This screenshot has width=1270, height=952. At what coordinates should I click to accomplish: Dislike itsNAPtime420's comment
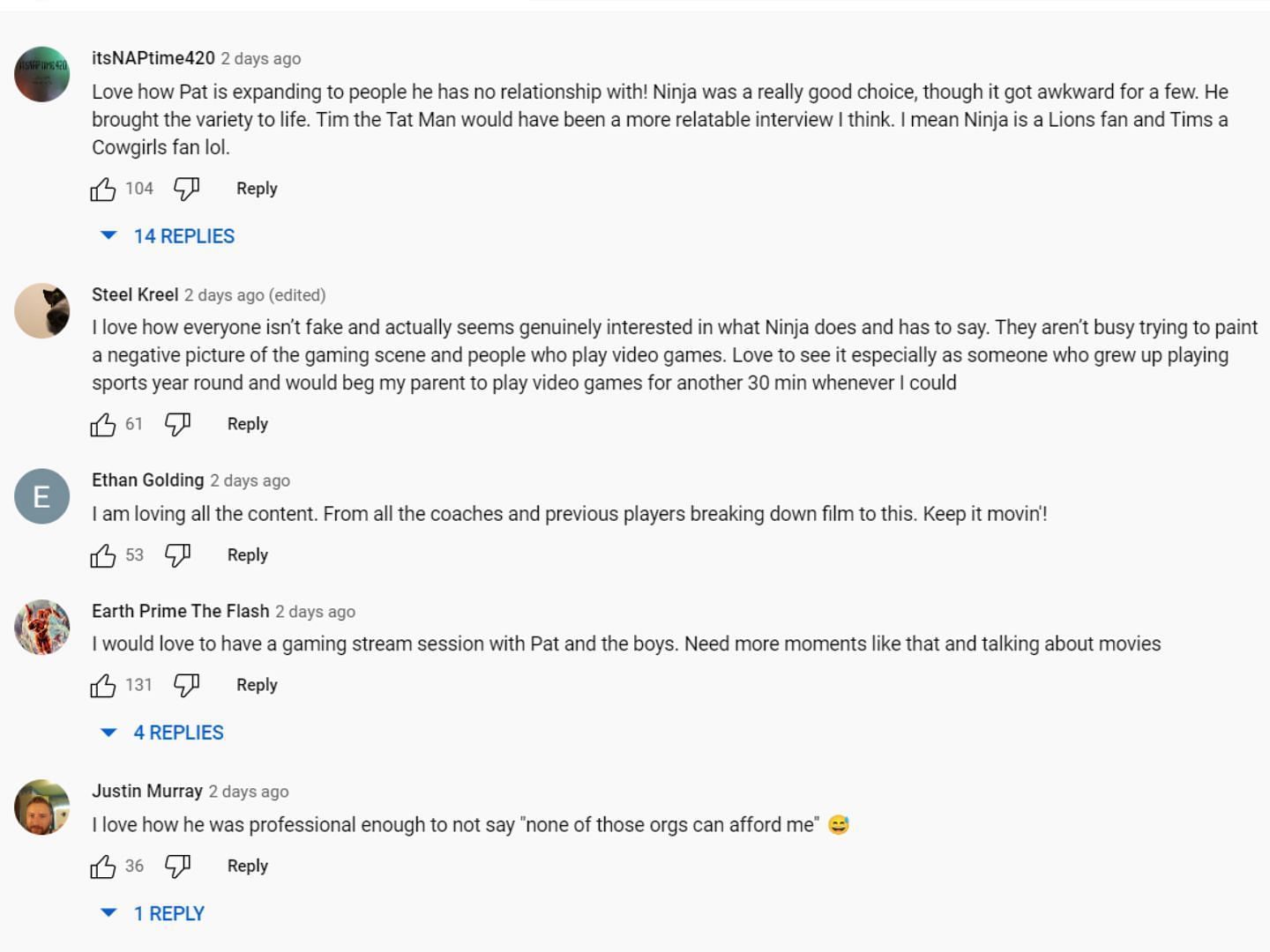[x=186, y=189]
